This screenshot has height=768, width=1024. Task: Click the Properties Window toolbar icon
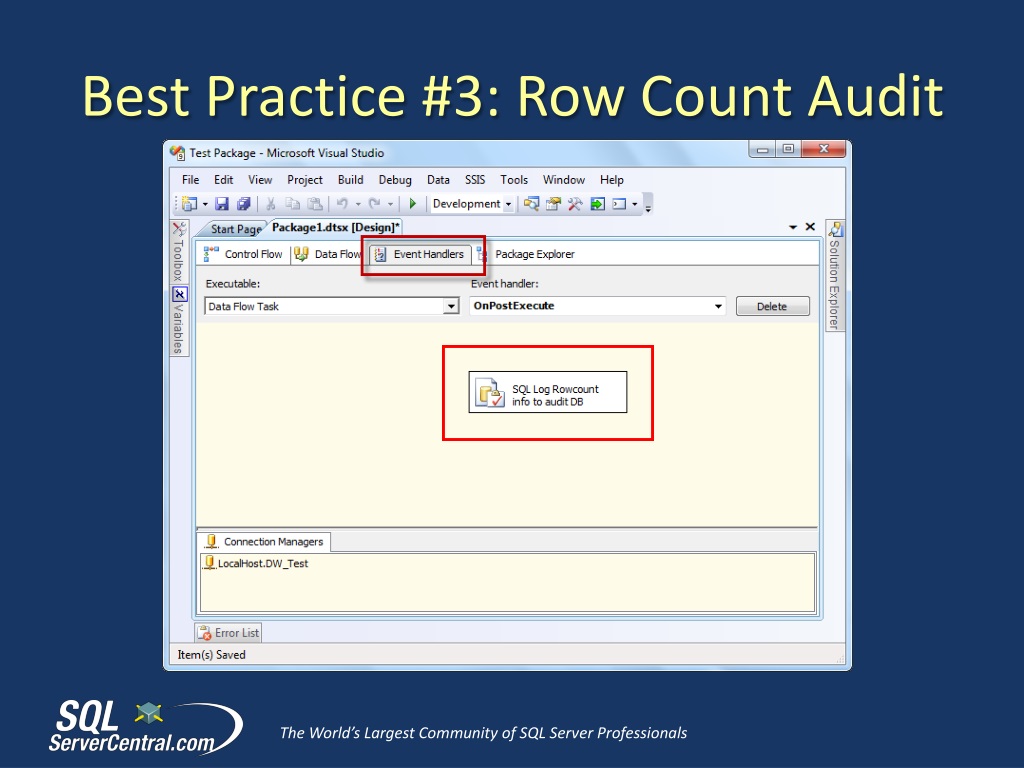pos(553,204)
